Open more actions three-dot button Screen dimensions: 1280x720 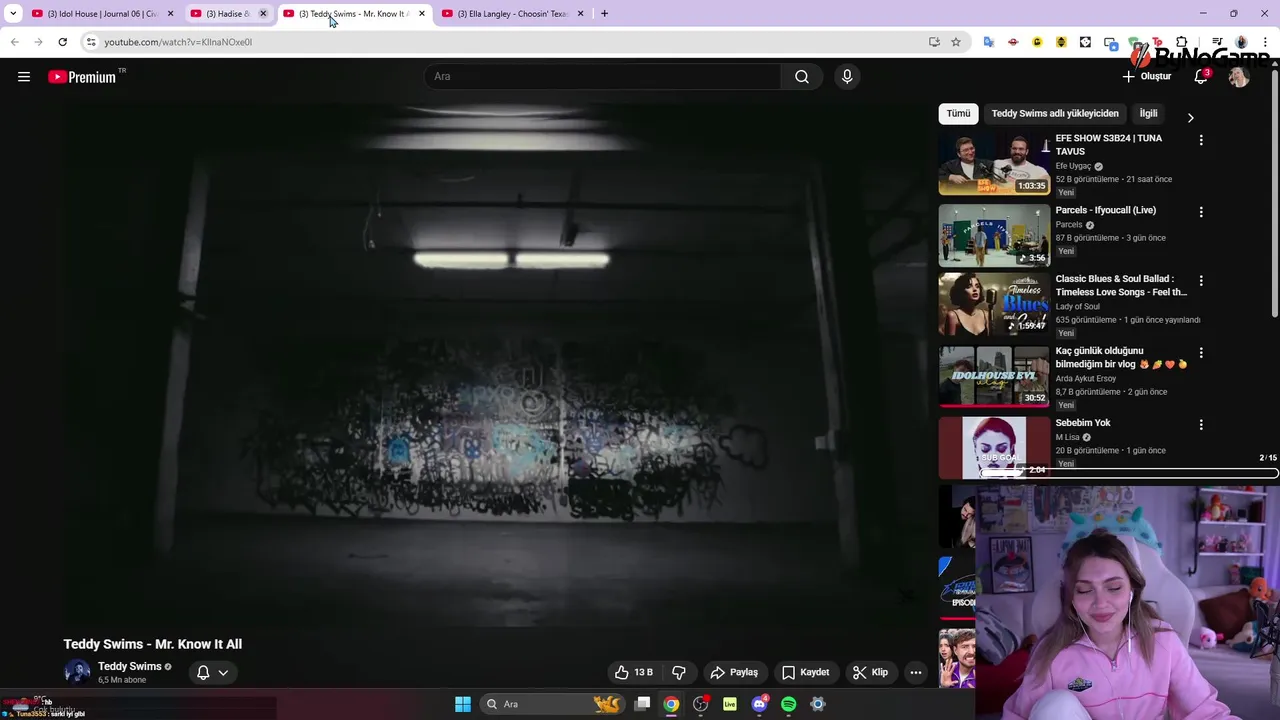click(x=915, y=672)
